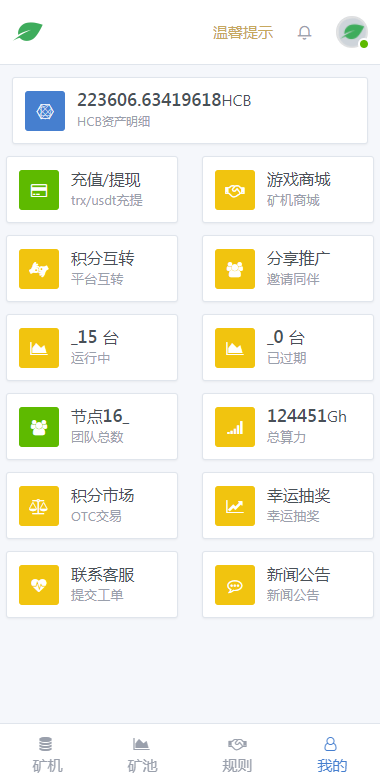
Task: Select the signal bars icon for 总算力
Action: (x=235, y=427)
